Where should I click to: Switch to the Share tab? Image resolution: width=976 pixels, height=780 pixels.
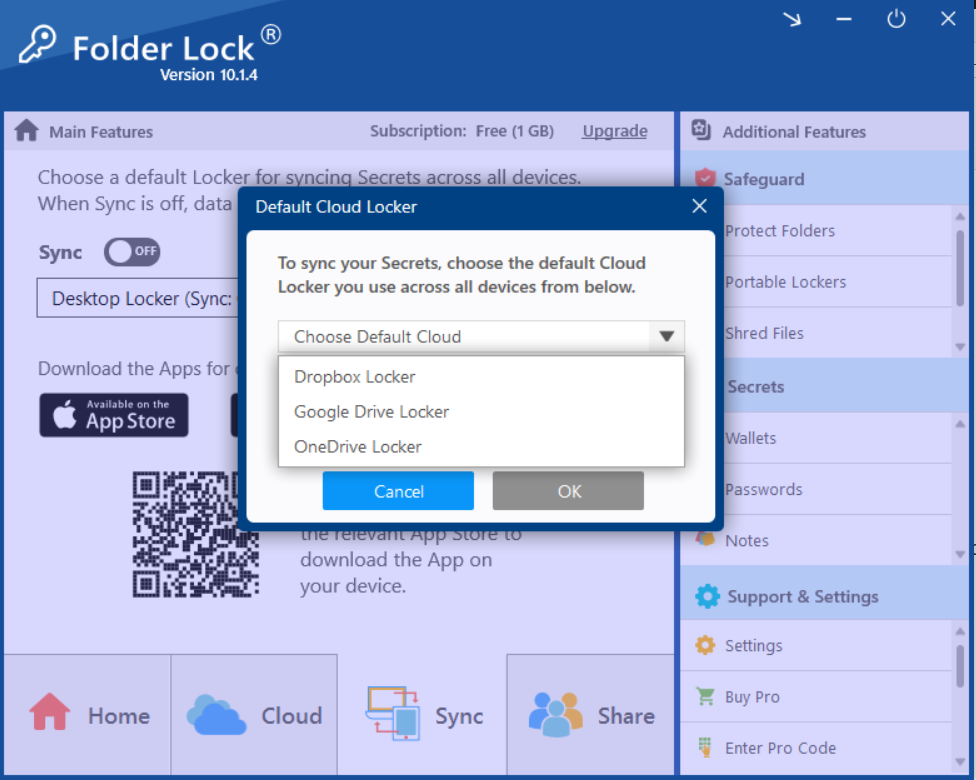click(x=591, y=715)
